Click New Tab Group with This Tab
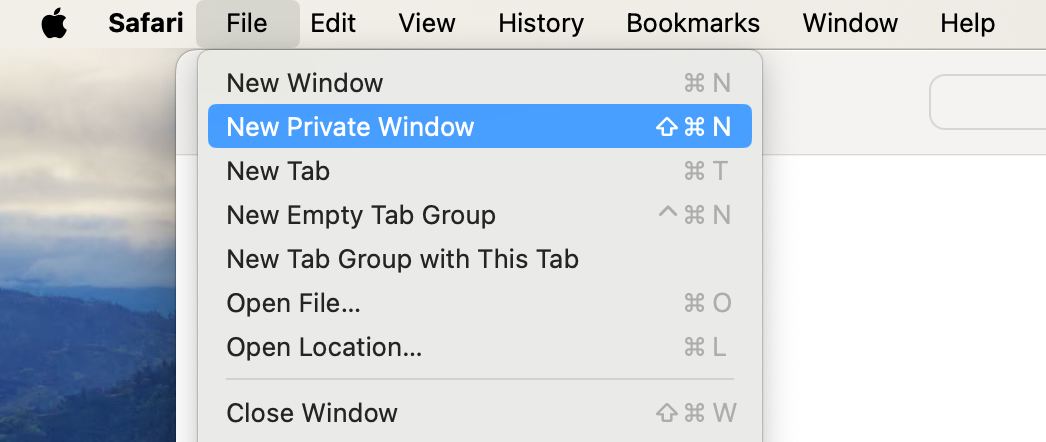The image size is (1046, 442). pyautogui.click(x=402, y=259)
